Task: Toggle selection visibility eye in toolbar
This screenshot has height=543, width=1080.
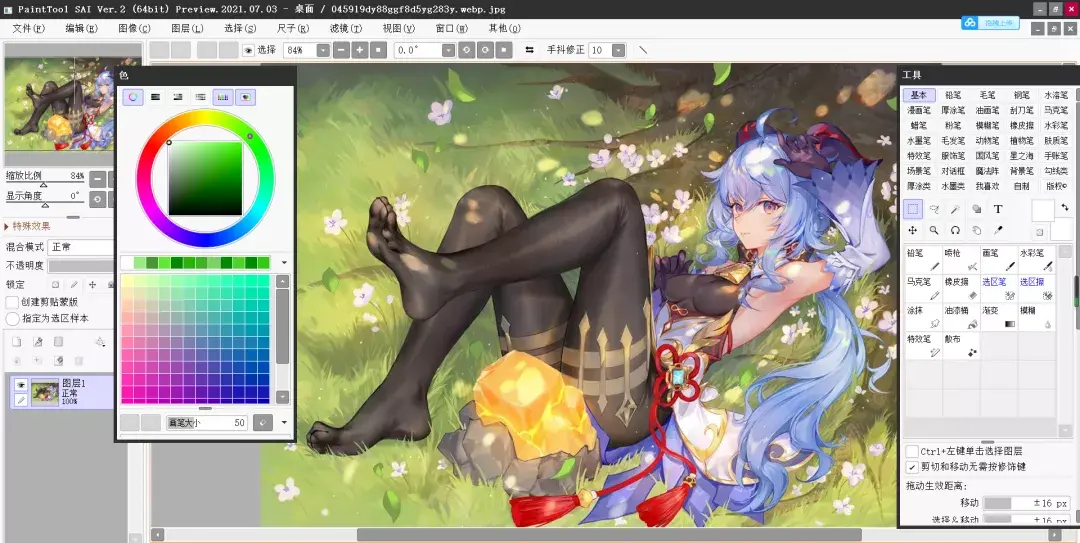Action: [248, 50]
